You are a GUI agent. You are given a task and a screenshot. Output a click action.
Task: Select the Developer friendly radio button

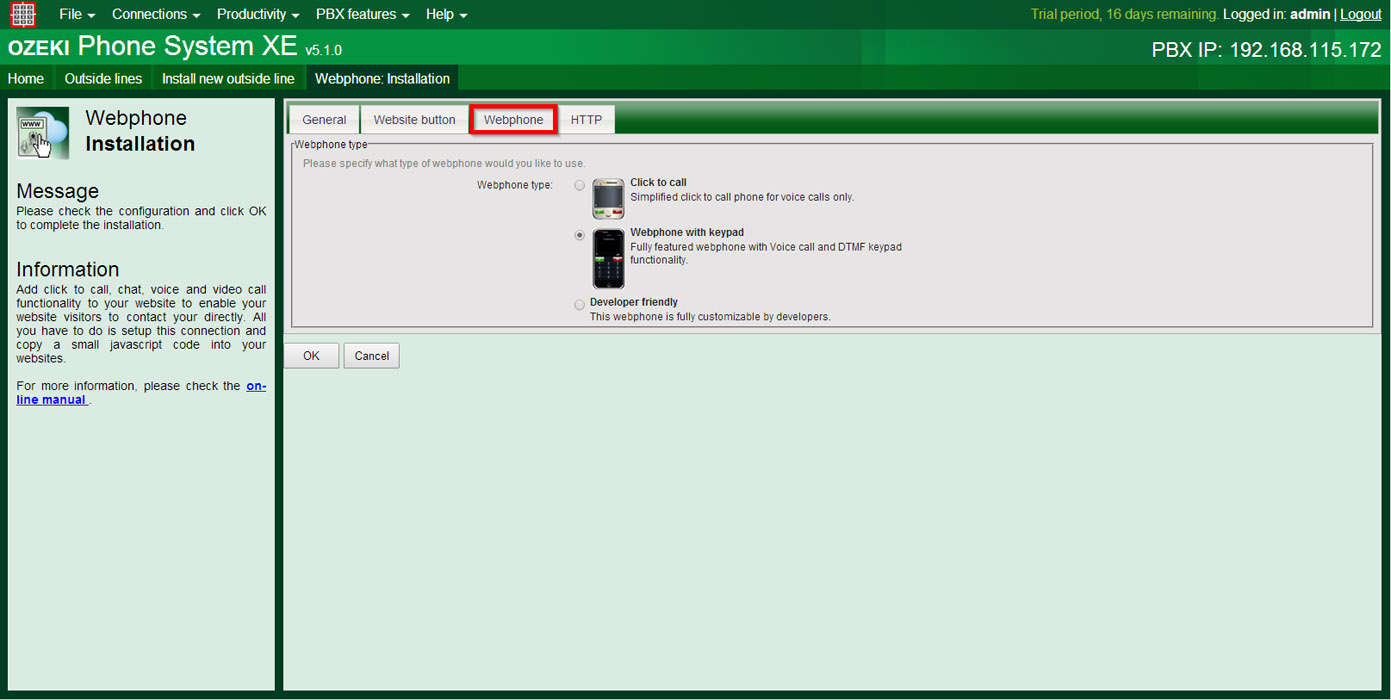(x=580, y=305)
